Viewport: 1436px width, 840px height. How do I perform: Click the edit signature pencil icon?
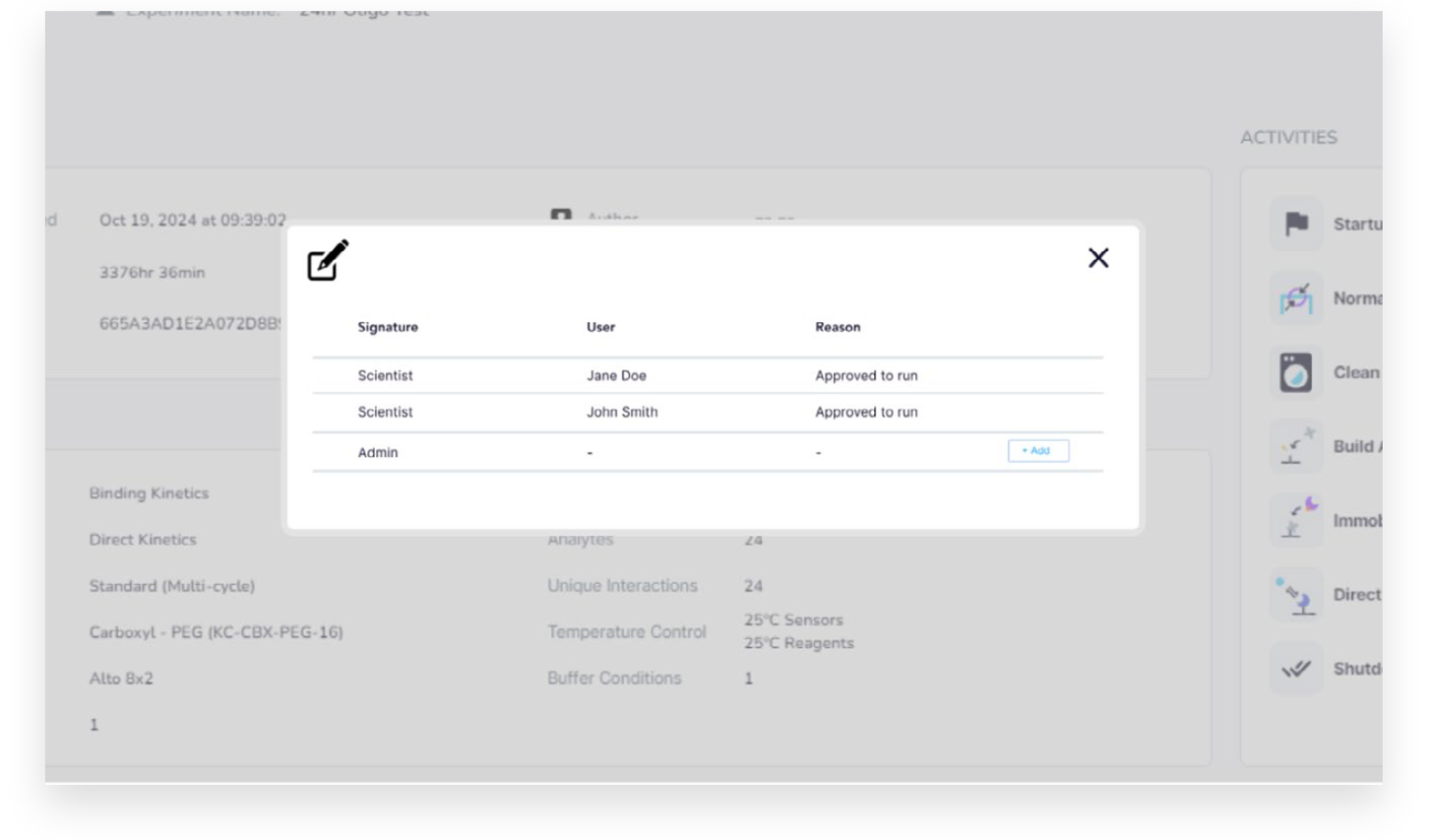(327, 261)
